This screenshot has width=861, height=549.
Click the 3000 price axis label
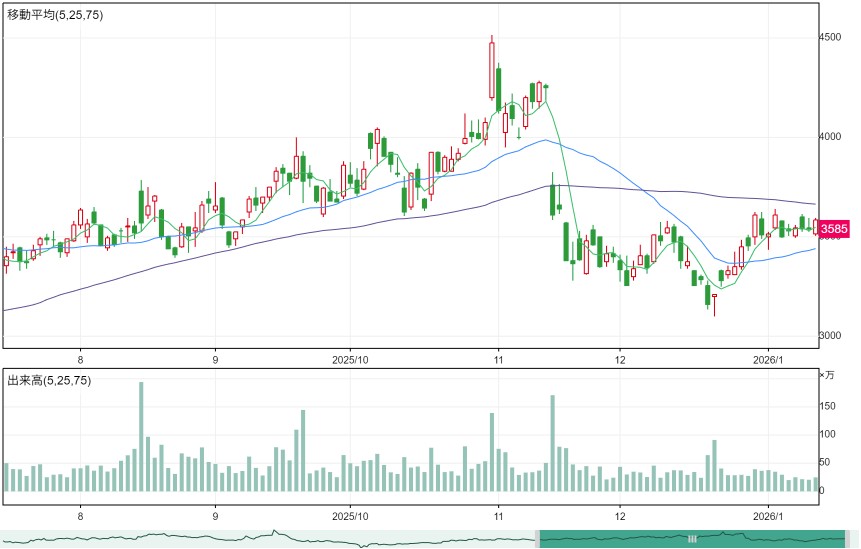point(830,335)
